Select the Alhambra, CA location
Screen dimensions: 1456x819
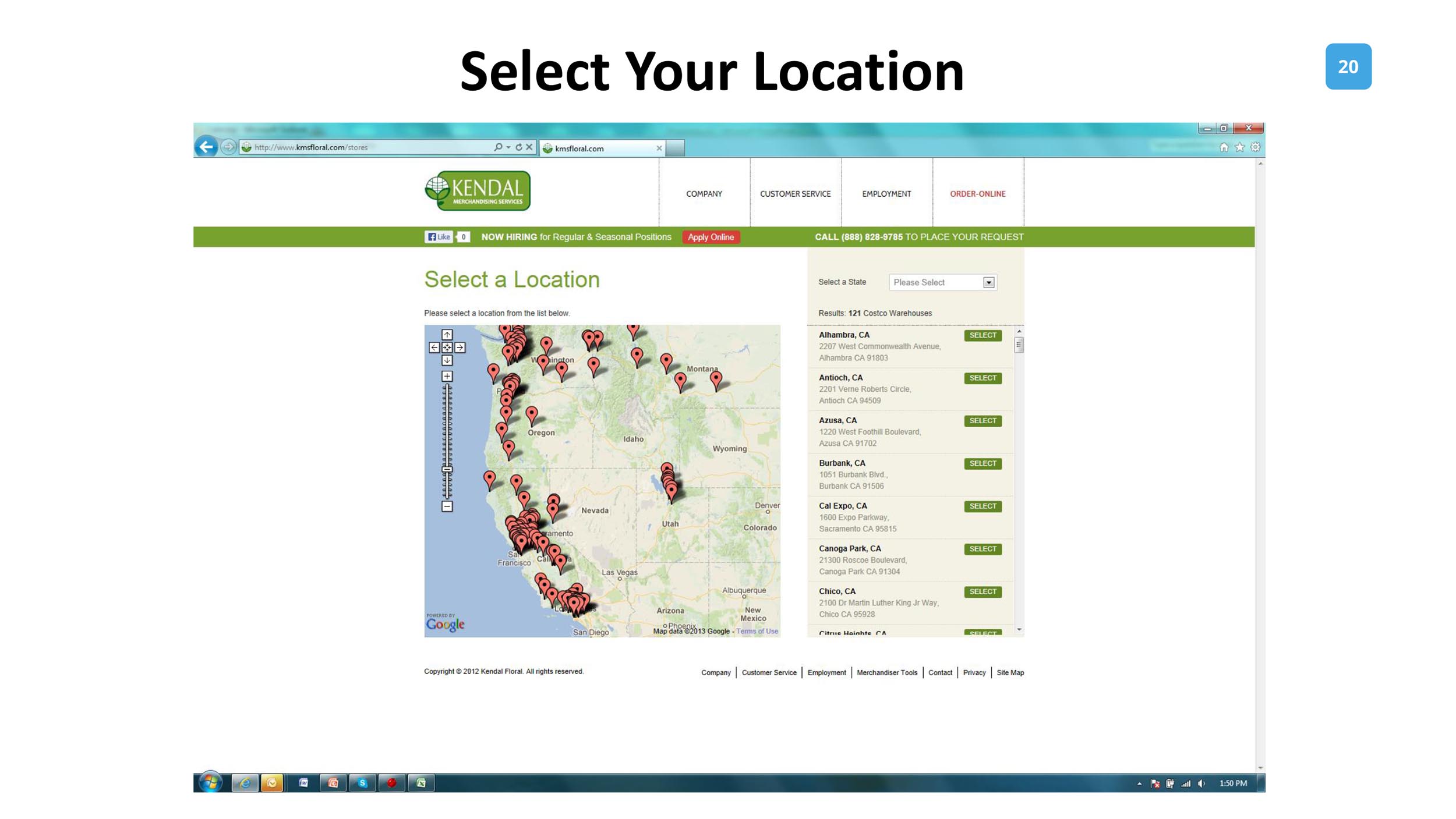[982, 335]
